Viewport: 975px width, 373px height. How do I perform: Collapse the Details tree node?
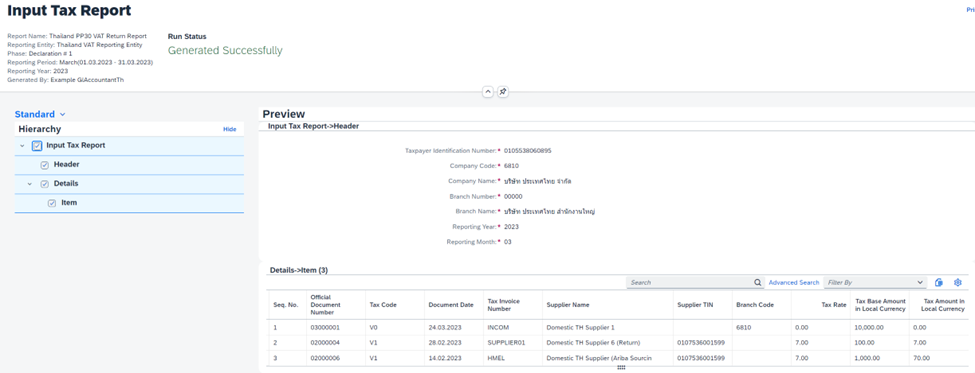[30, 184]
